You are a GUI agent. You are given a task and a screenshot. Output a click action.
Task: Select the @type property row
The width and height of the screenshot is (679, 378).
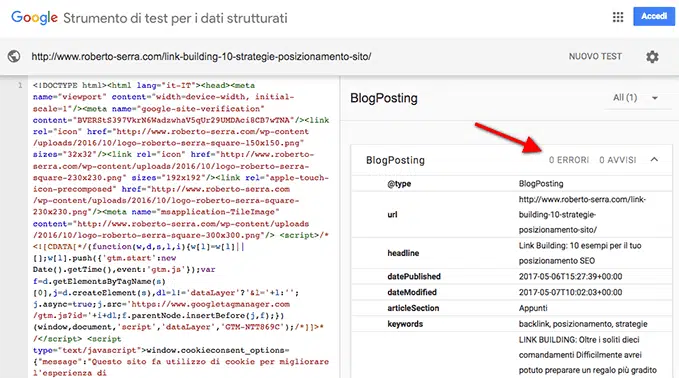(511, 184)
